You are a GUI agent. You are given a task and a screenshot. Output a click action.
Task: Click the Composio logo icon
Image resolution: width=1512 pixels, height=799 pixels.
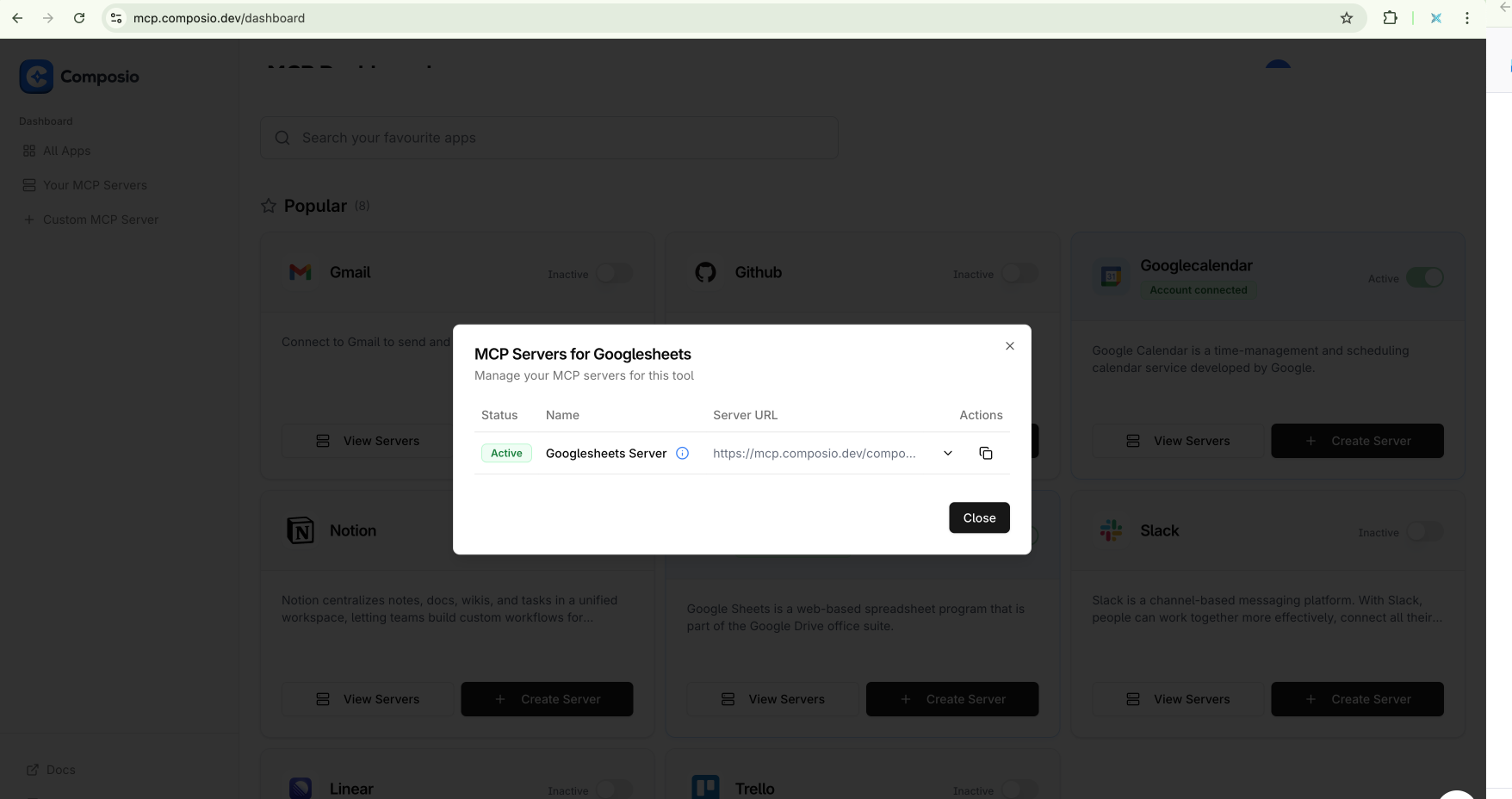(36, 77)
